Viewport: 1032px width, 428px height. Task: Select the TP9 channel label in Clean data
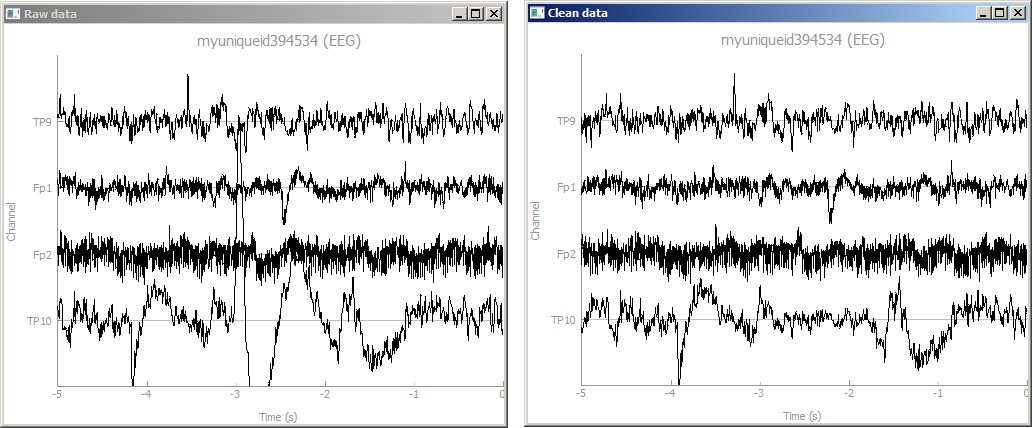pos(565,121)
